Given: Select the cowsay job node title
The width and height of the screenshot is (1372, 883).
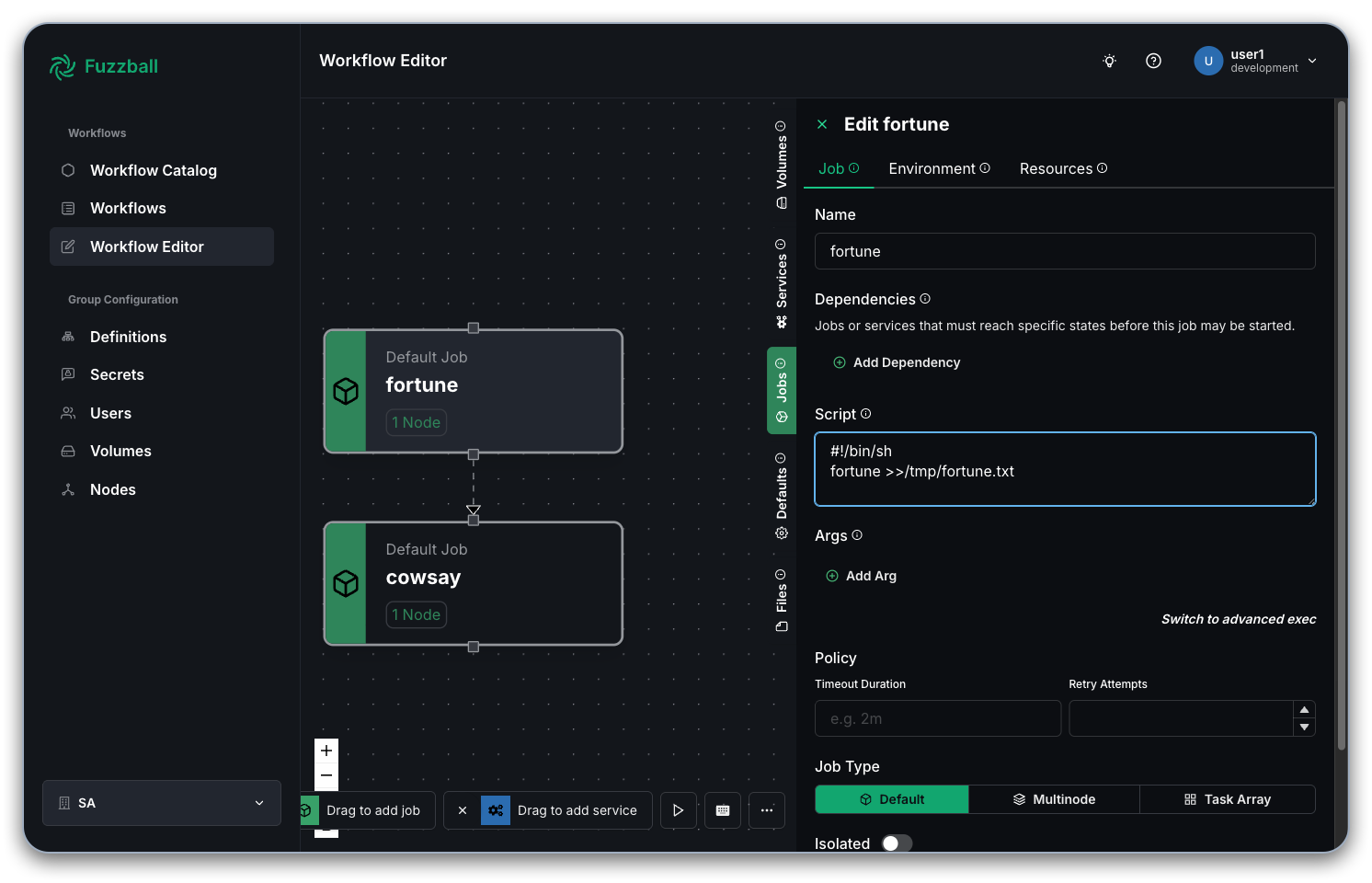Looking at the screenshot, I should pos(423,578).
